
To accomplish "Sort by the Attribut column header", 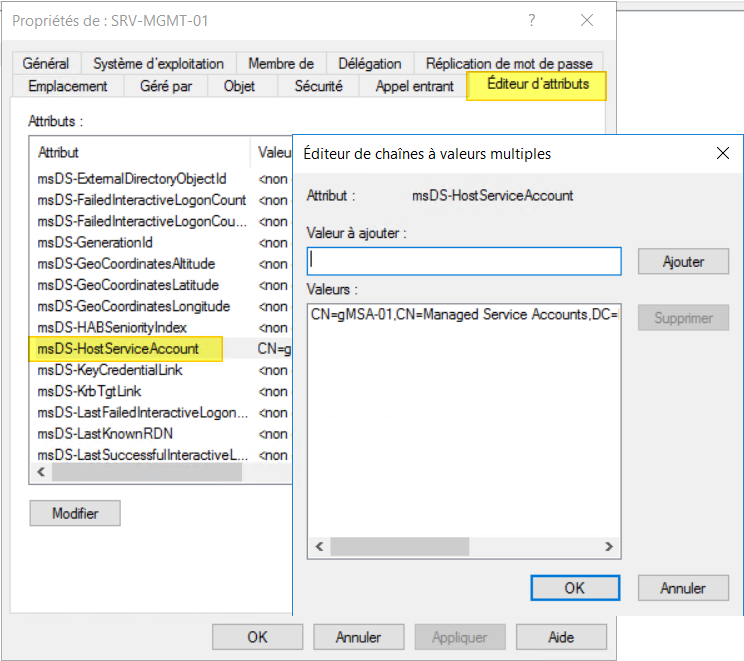I will [x=140, y=152].
